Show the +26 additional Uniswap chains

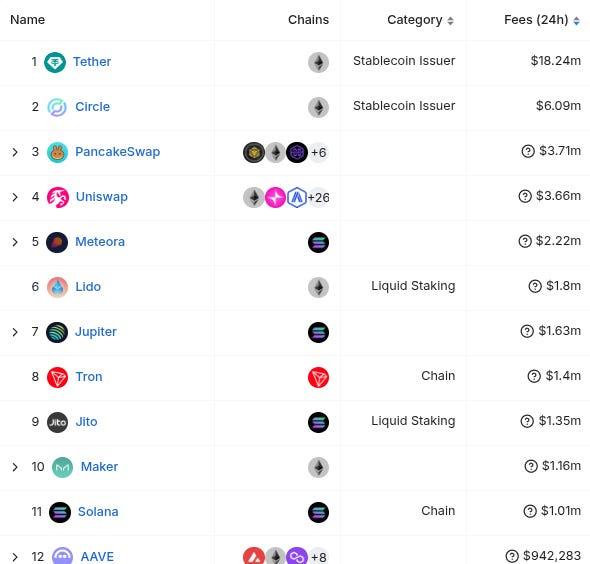coord(319,198)
